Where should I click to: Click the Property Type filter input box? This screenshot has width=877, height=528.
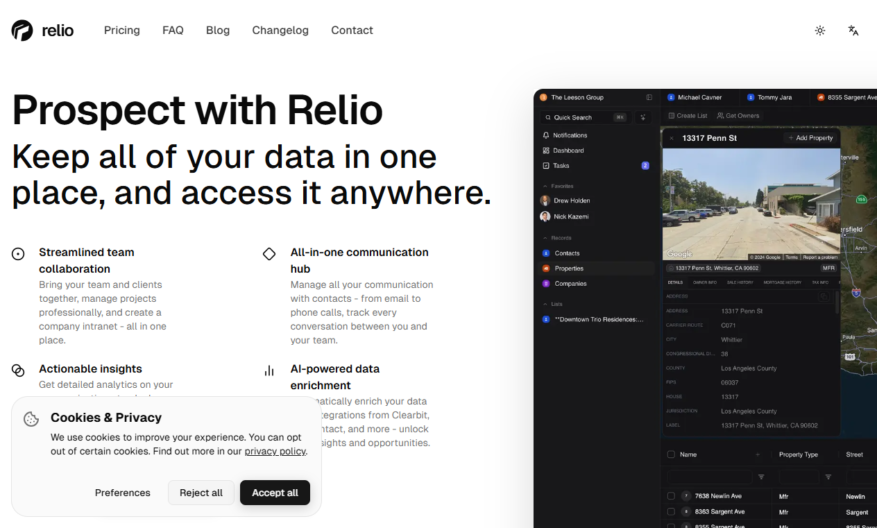799,477
